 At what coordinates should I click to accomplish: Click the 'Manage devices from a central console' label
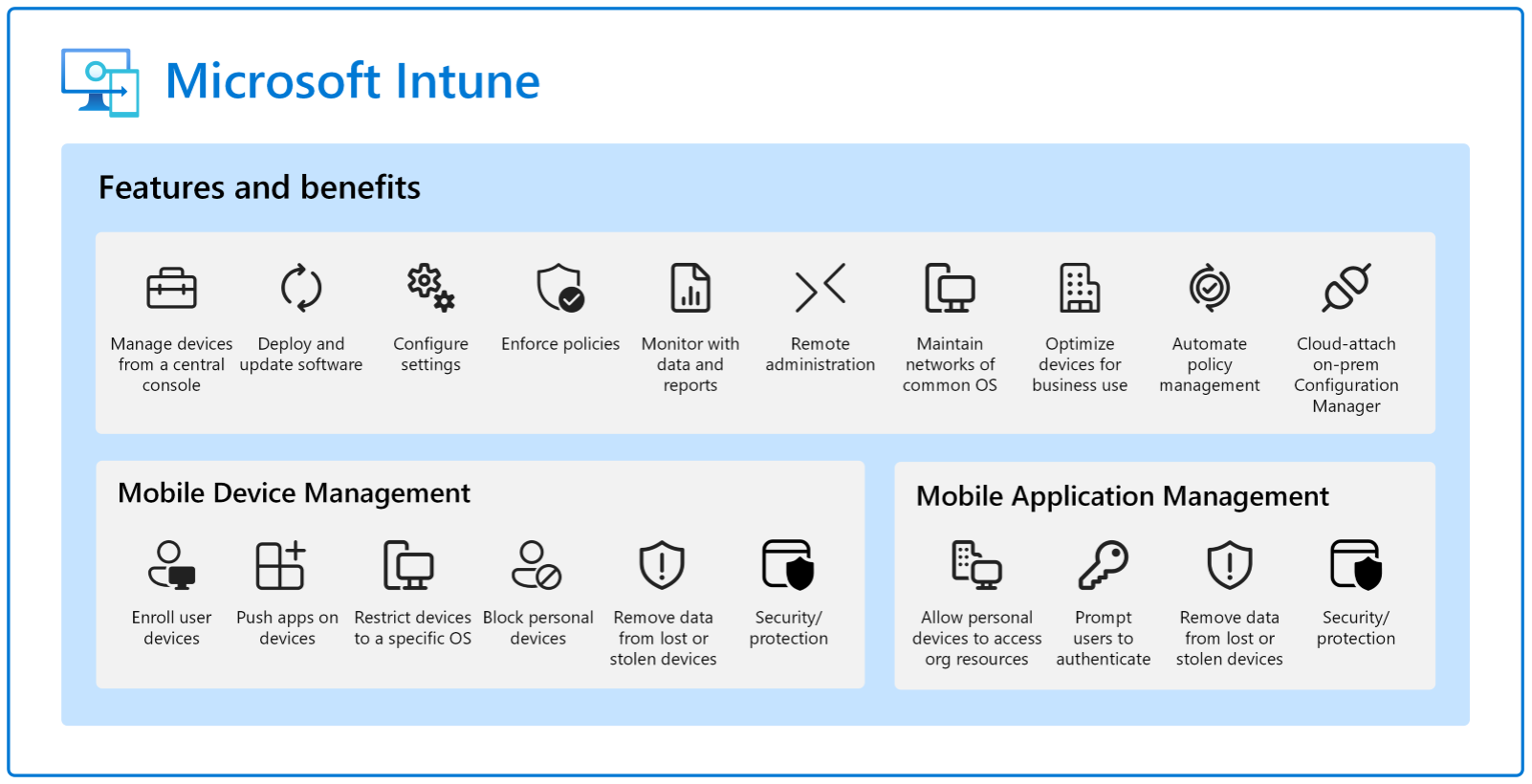pos(171,364)
